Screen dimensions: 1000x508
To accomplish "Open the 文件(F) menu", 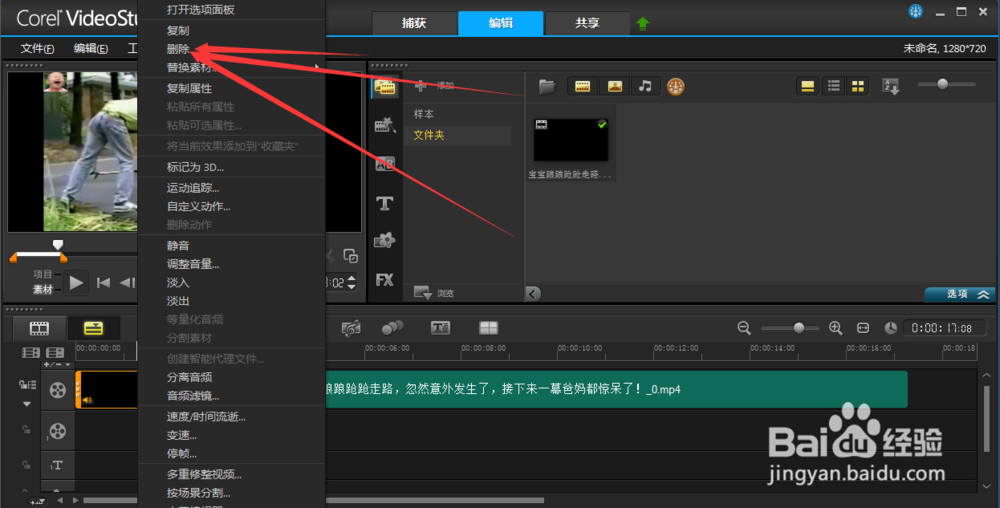I will 37,48.
